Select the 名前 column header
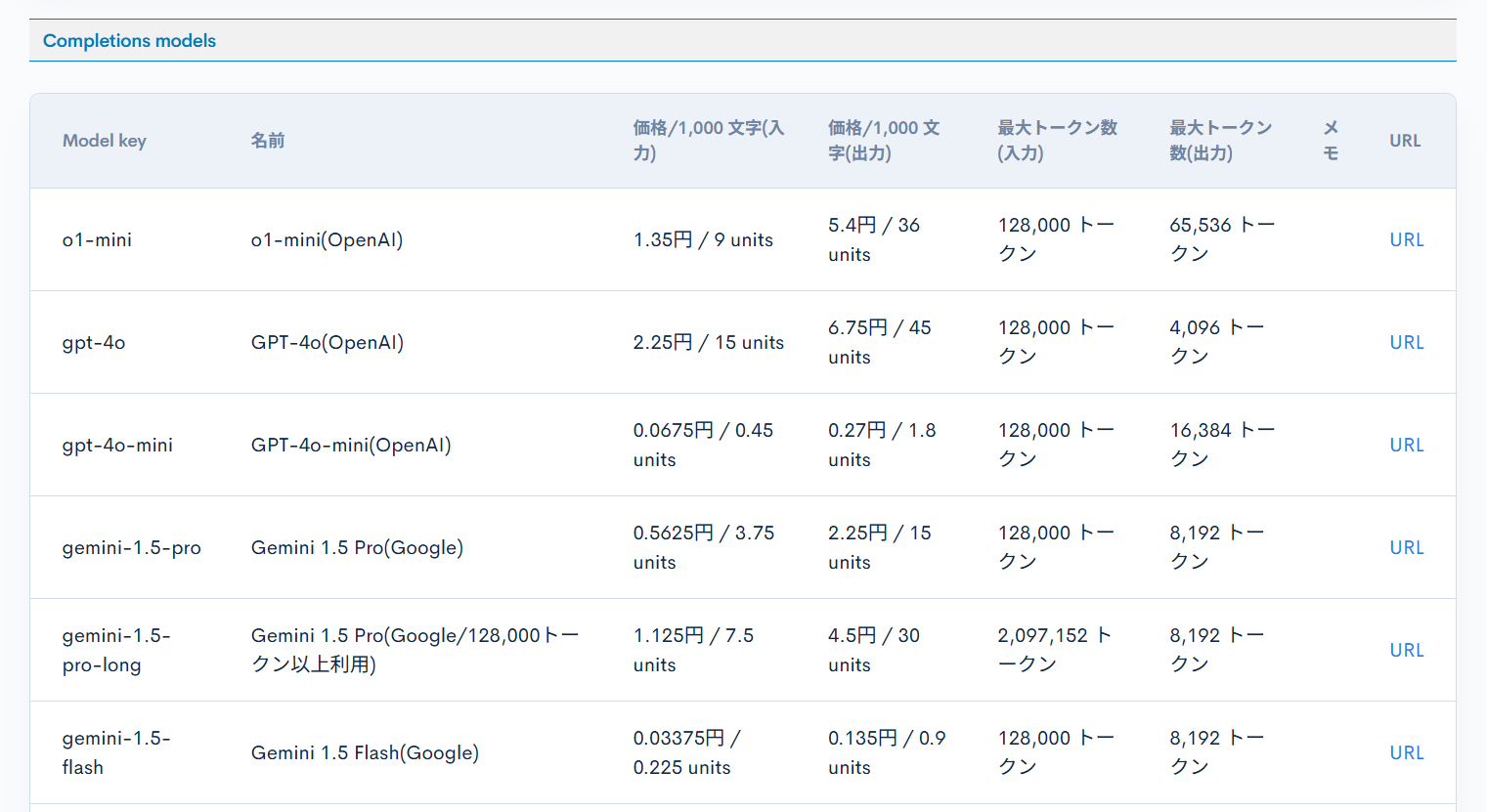The height and width of the screenshot is (812, 1487). tap(269, 140)
